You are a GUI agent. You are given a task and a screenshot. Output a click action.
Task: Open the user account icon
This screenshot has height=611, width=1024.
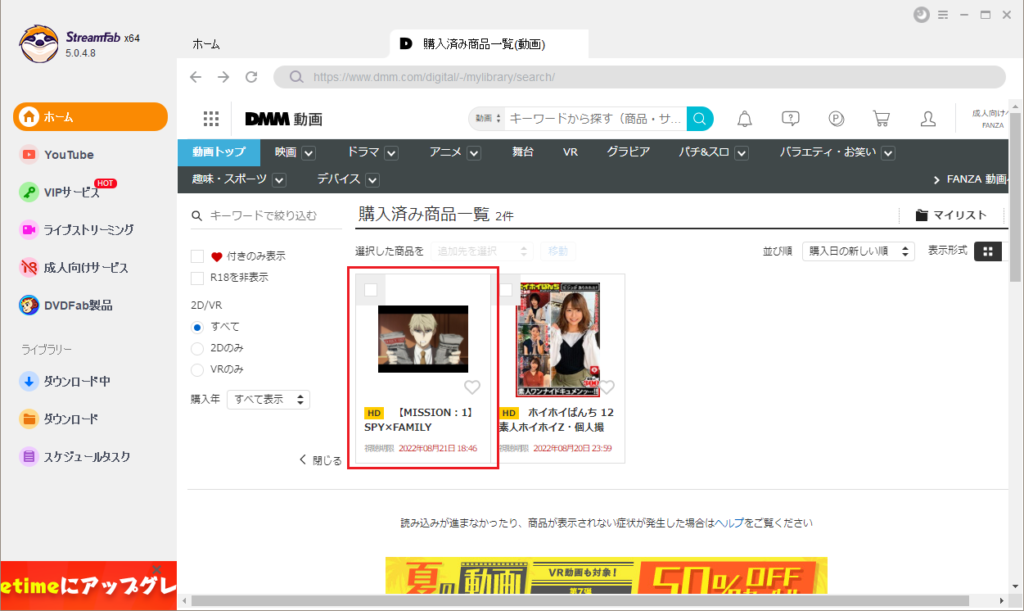(928, 118)
